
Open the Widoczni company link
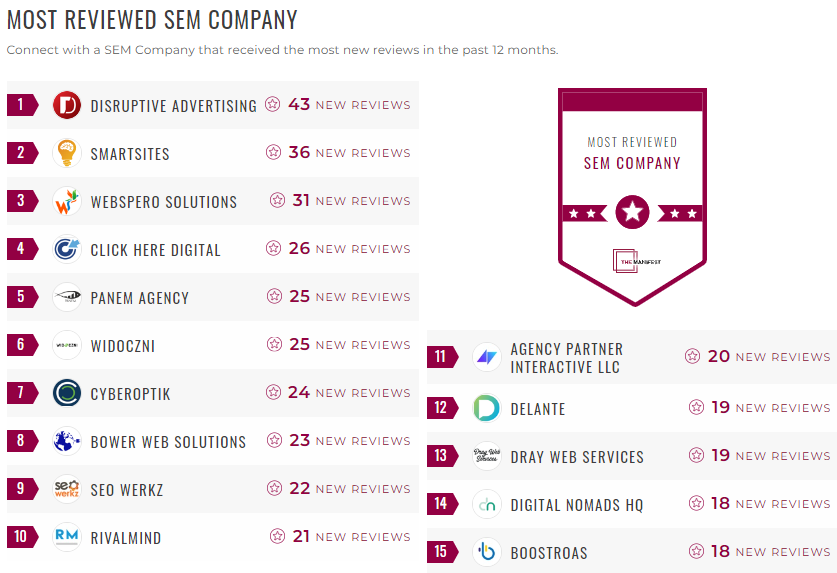coord(122,346)
